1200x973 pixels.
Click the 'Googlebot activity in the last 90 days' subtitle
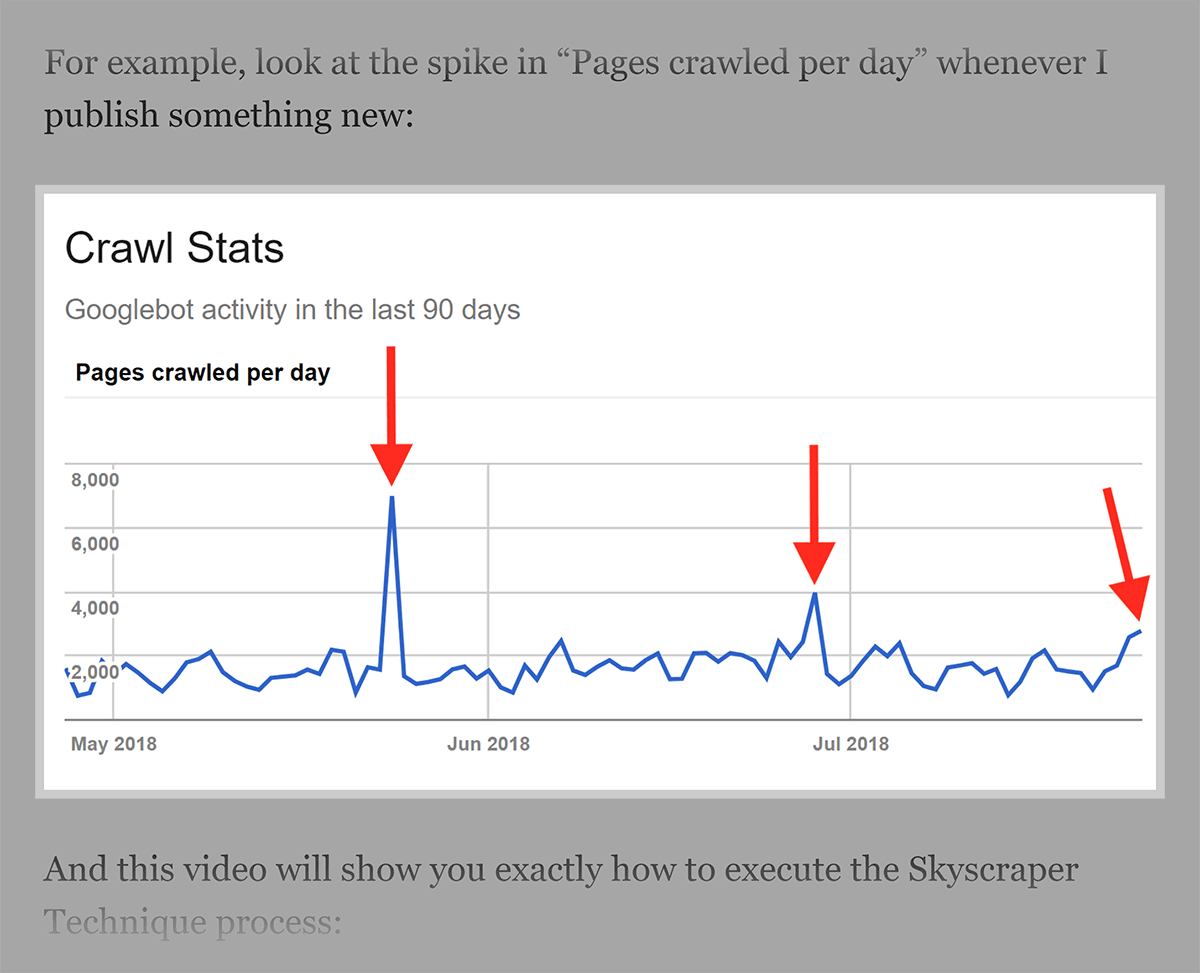click(x=292, y=309)
